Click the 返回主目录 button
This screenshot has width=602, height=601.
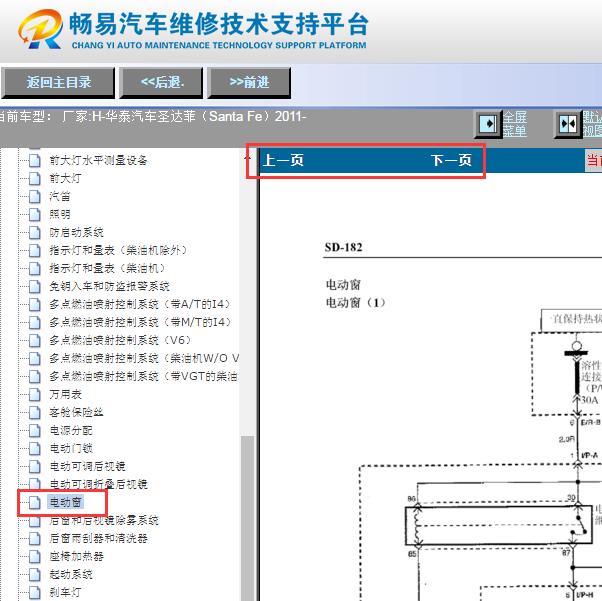[58, 83]
